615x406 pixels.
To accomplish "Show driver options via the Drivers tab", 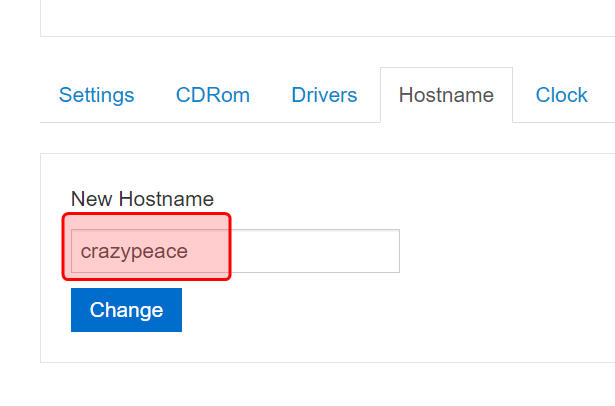I will tap(324, 95).
